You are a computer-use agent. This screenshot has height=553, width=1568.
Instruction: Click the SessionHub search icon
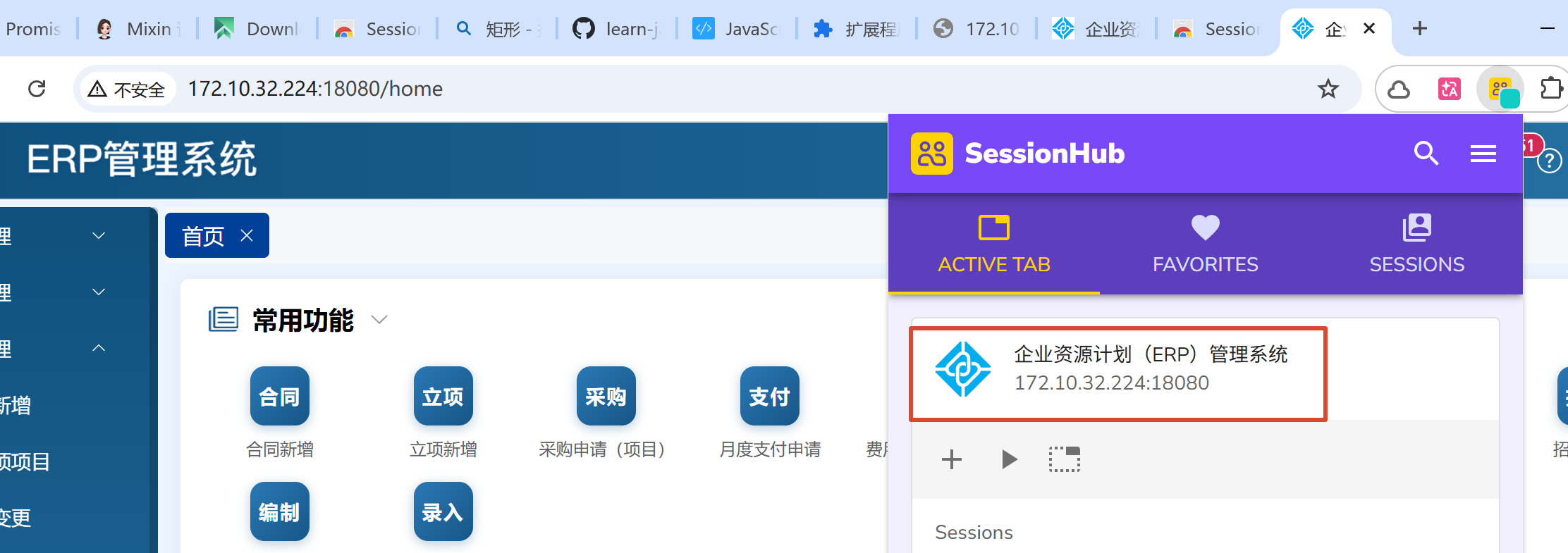[x=1426, y=153]
